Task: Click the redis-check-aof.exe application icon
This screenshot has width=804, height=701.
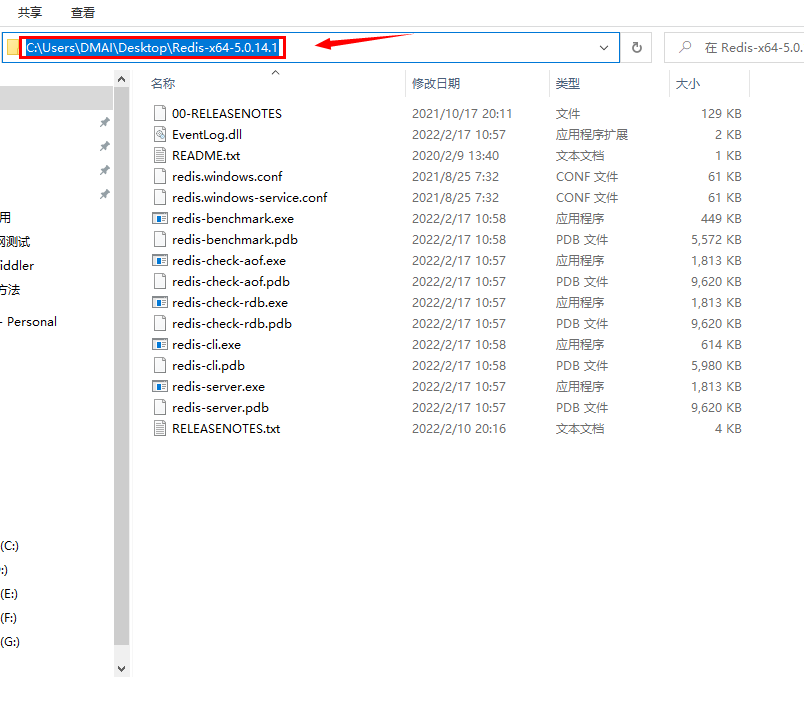Action: pos(160,261)
